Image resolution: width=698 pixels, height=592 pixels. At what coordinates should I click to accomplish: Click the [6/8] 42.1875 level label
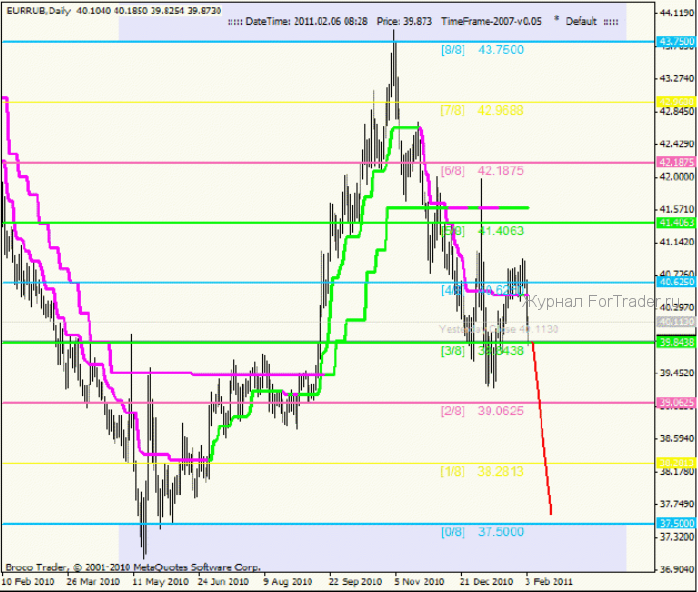482,170
